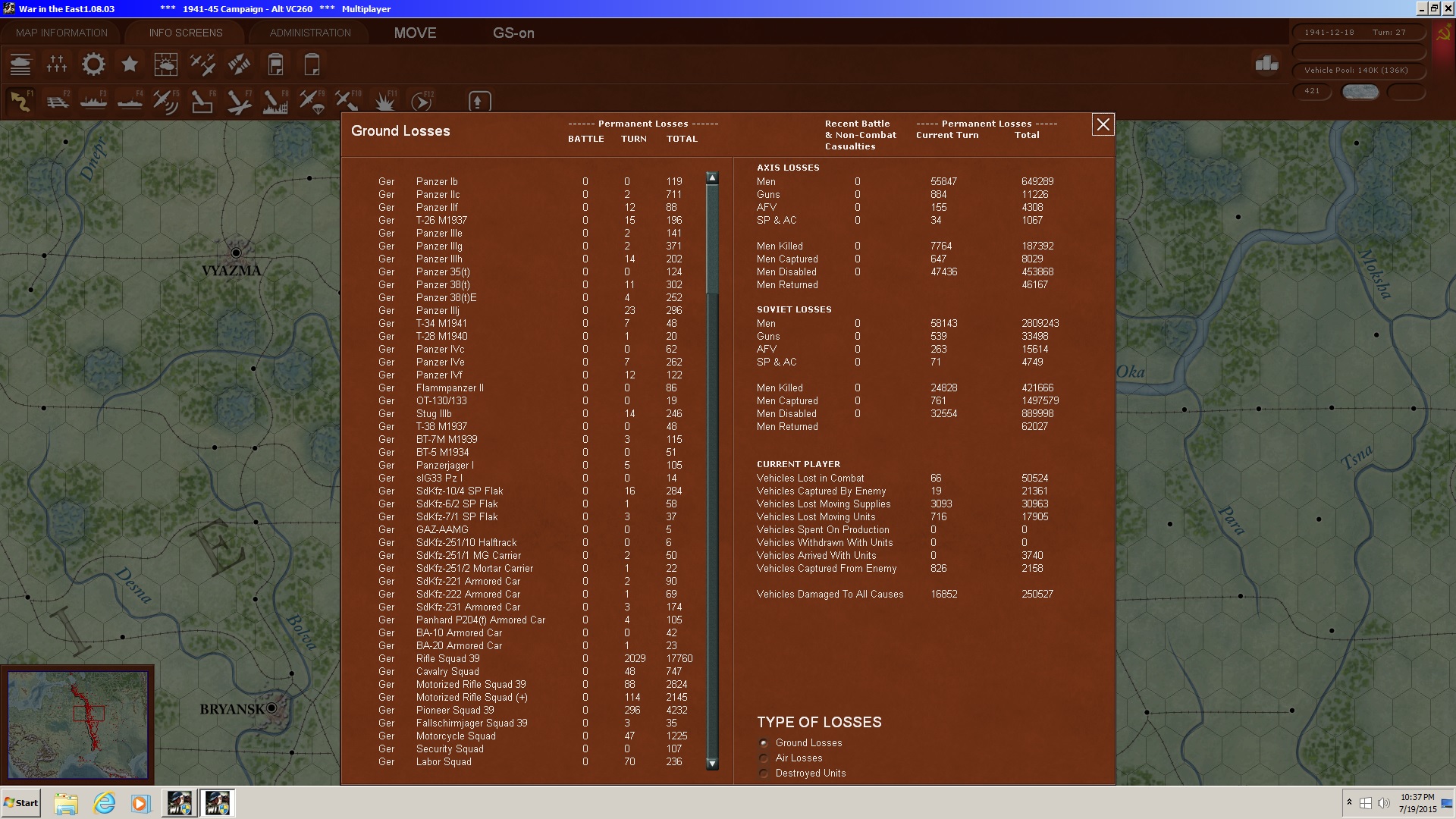
Task: Select the F3 naval transport mode
Action: 94,102
